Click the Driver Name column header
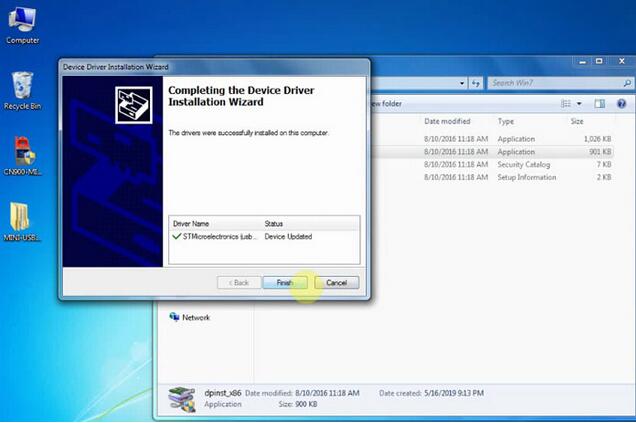The image size is (636, 423). tap(191, 223)
